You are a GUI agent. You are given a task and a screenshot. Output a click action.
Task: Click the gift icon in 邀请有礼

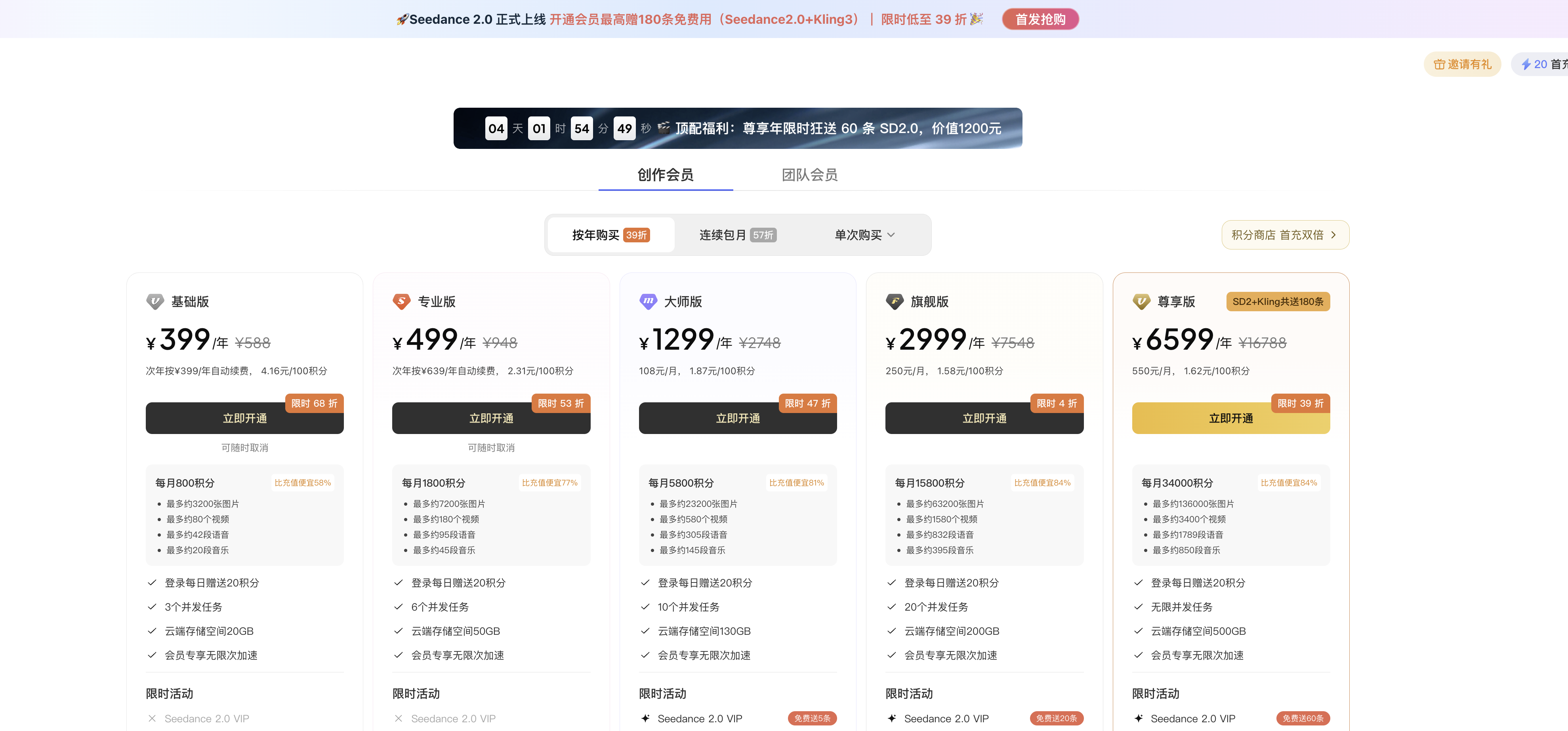coord(1439,65)
